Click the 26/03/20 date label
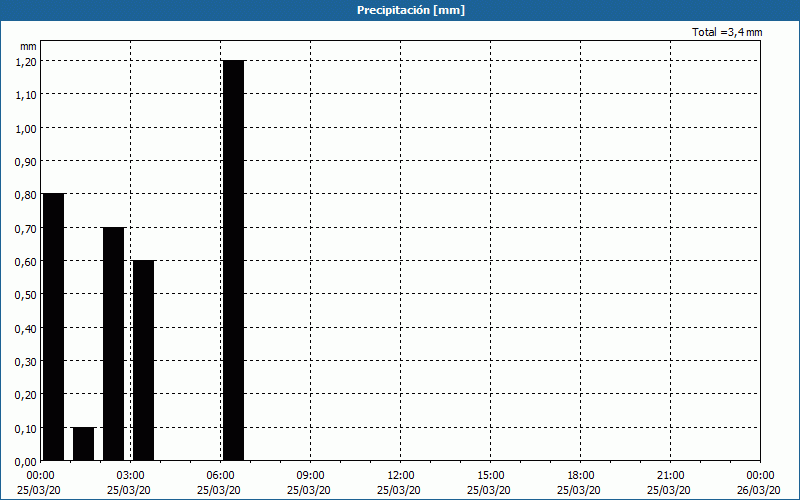Viewport: 800px width, 500px height. [x=759, y=490]
